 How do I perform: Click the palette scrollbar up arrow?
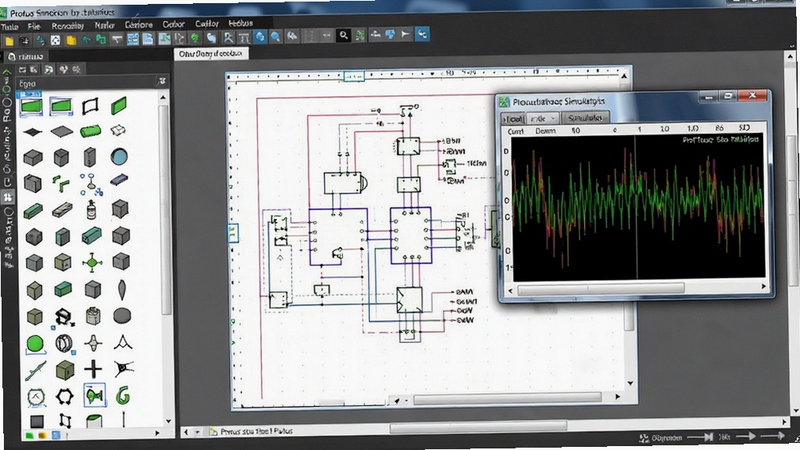pyautogui.click(x=163, y=97)
